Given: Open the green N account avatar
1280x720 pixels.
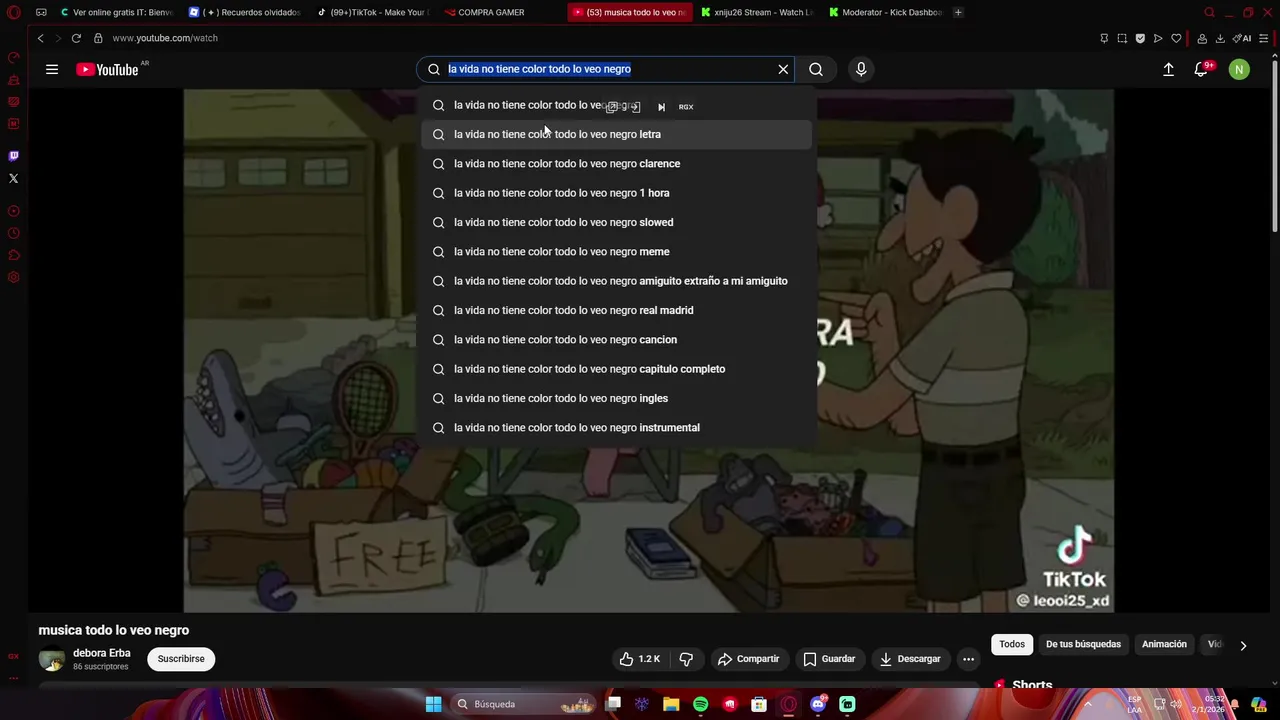Looking at the screenshot, I should coord(1239,69).
